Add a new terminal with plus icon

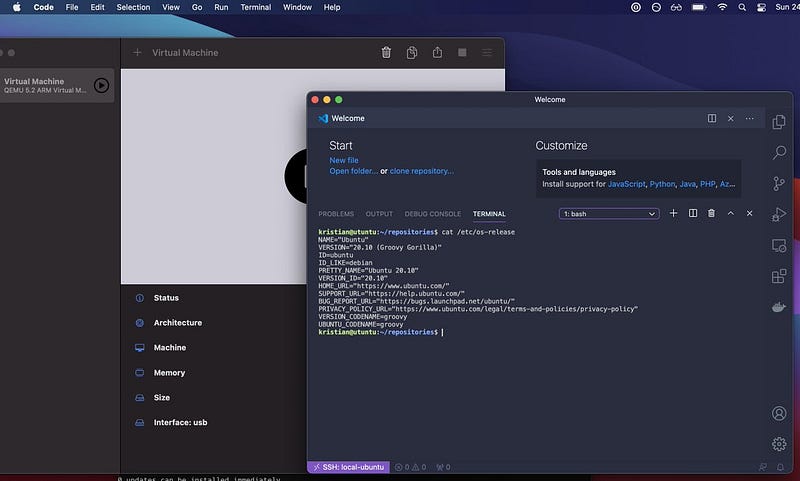673,213
